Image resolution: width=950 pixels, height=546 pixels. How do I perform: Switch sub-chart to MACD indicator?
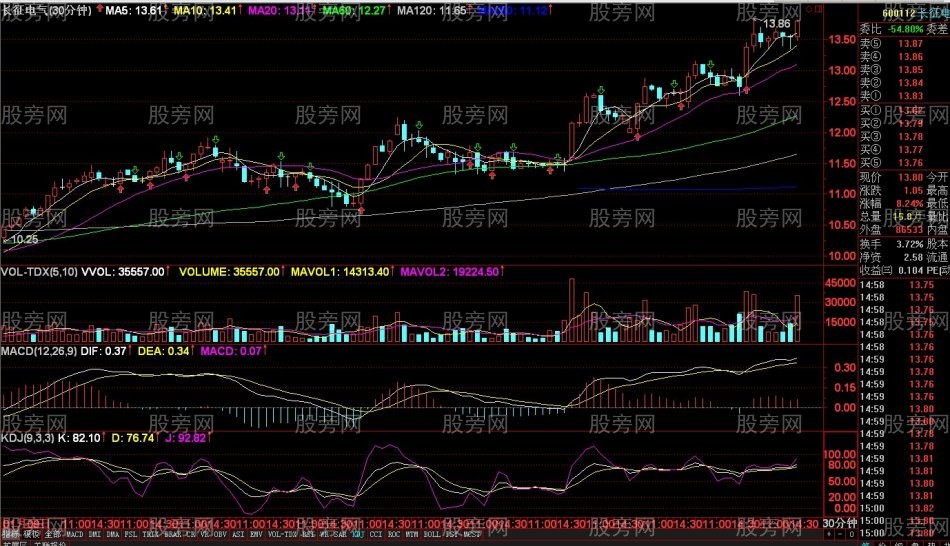coord(75,534)
